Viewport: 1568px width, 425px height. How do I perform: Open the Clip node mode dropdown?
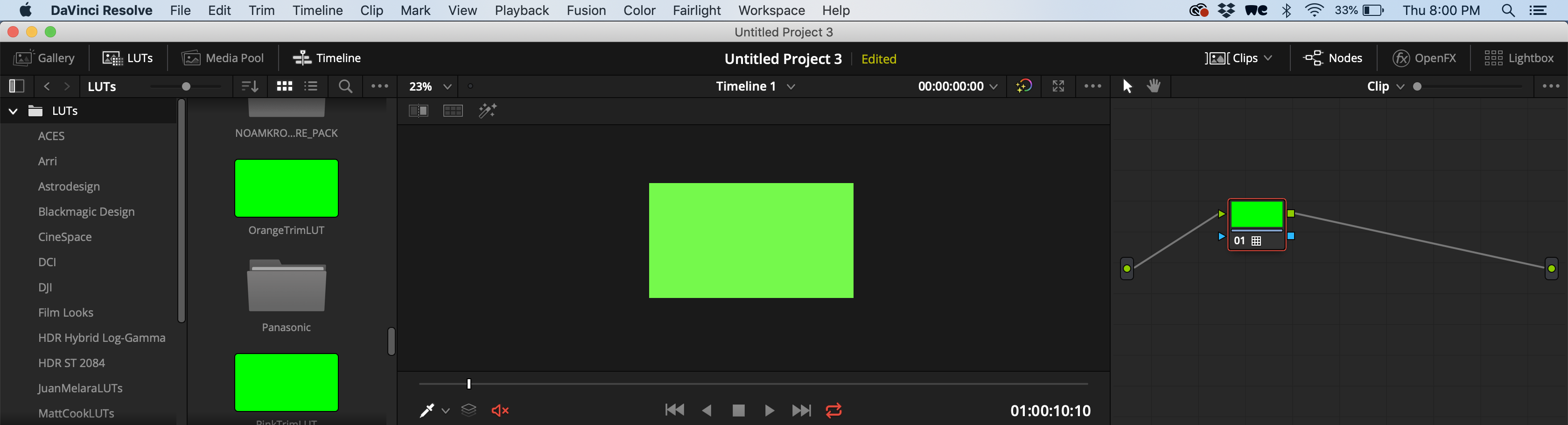(1386, 86)
